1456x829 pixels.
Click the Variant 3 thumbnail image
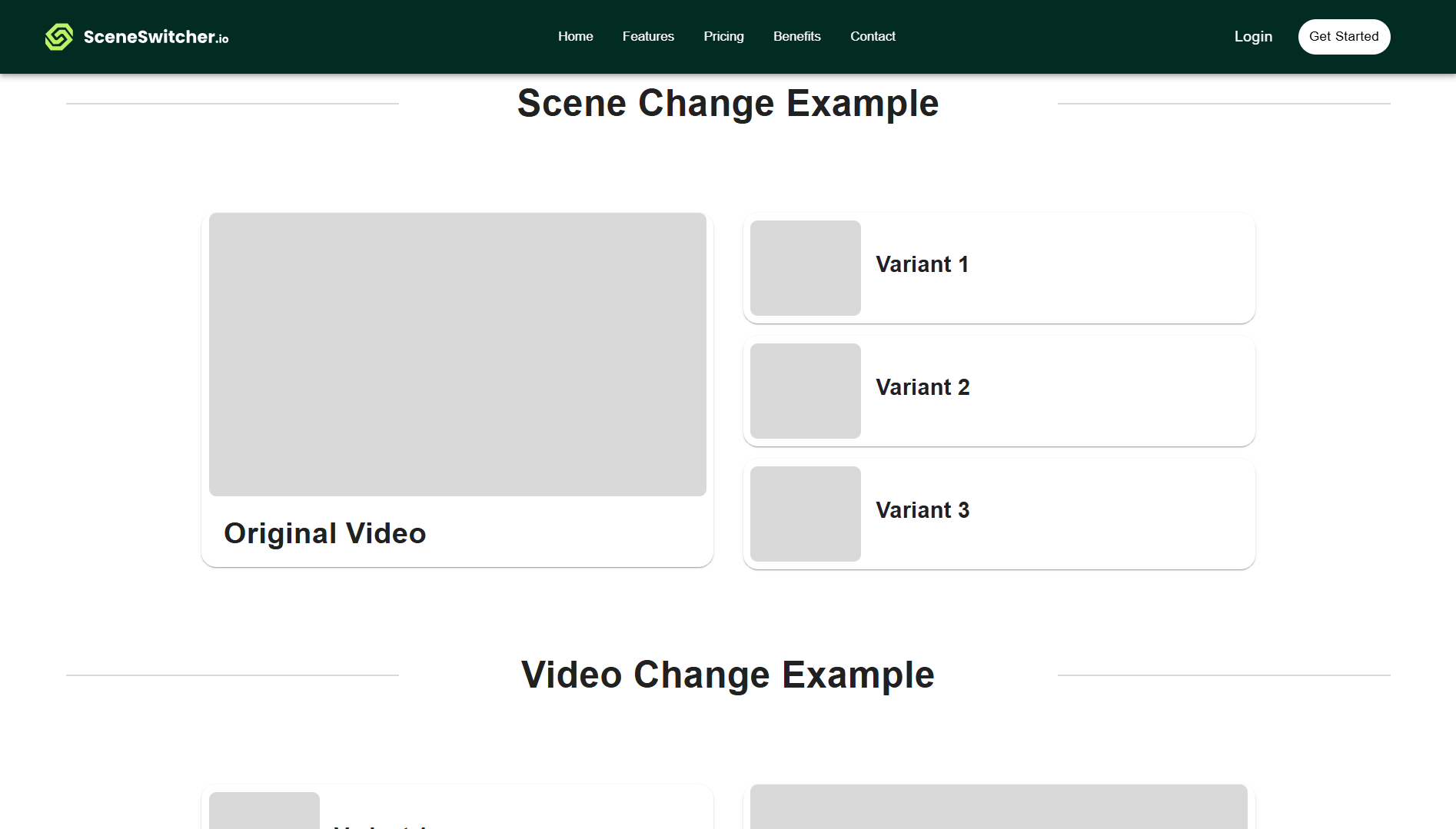coord(805,514)
